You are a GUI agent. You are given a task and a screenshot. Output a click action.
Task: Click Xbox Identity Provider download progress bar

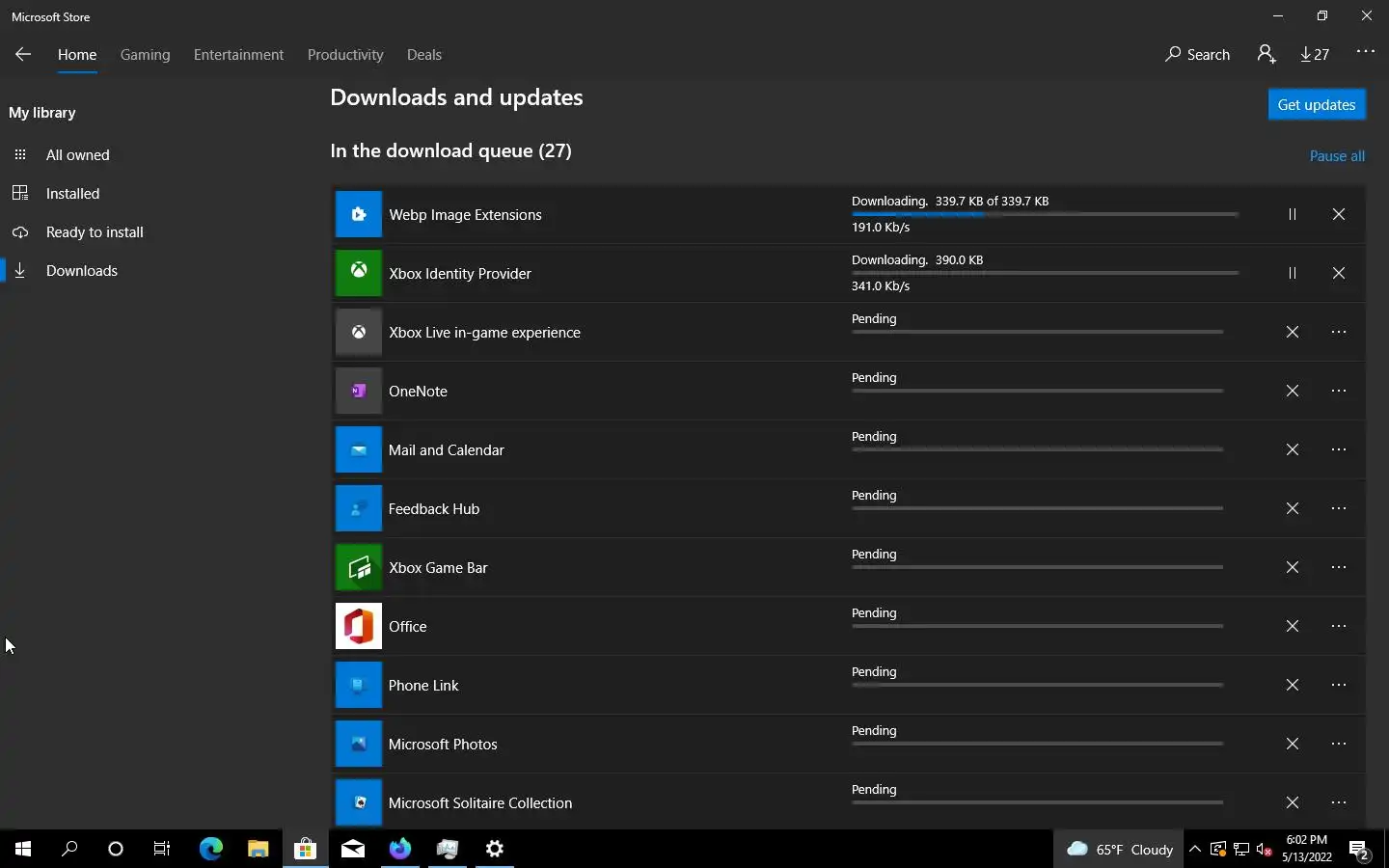[x=1045, y=273]
